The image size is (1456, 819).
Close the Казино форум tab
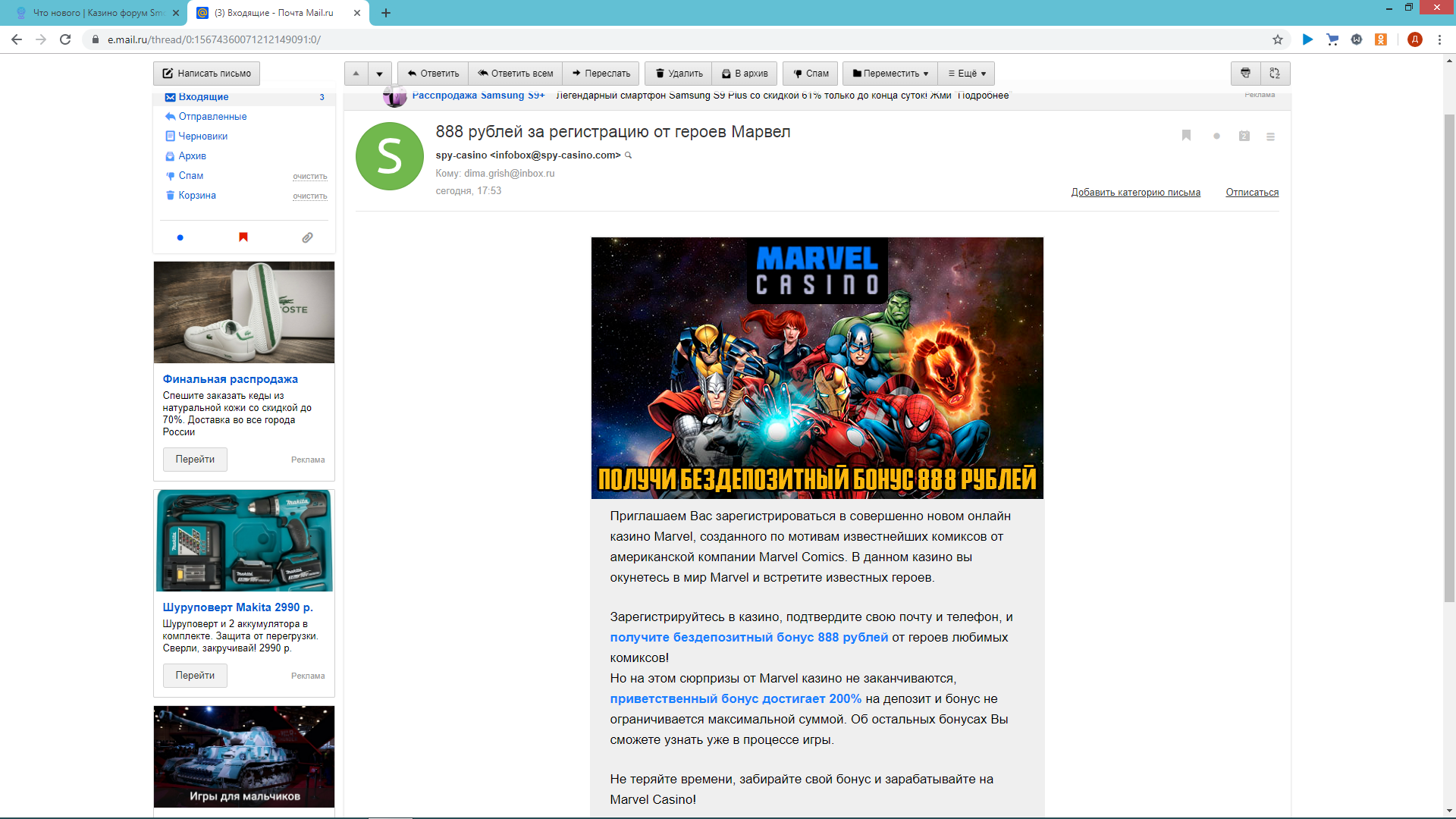point(176,13)
